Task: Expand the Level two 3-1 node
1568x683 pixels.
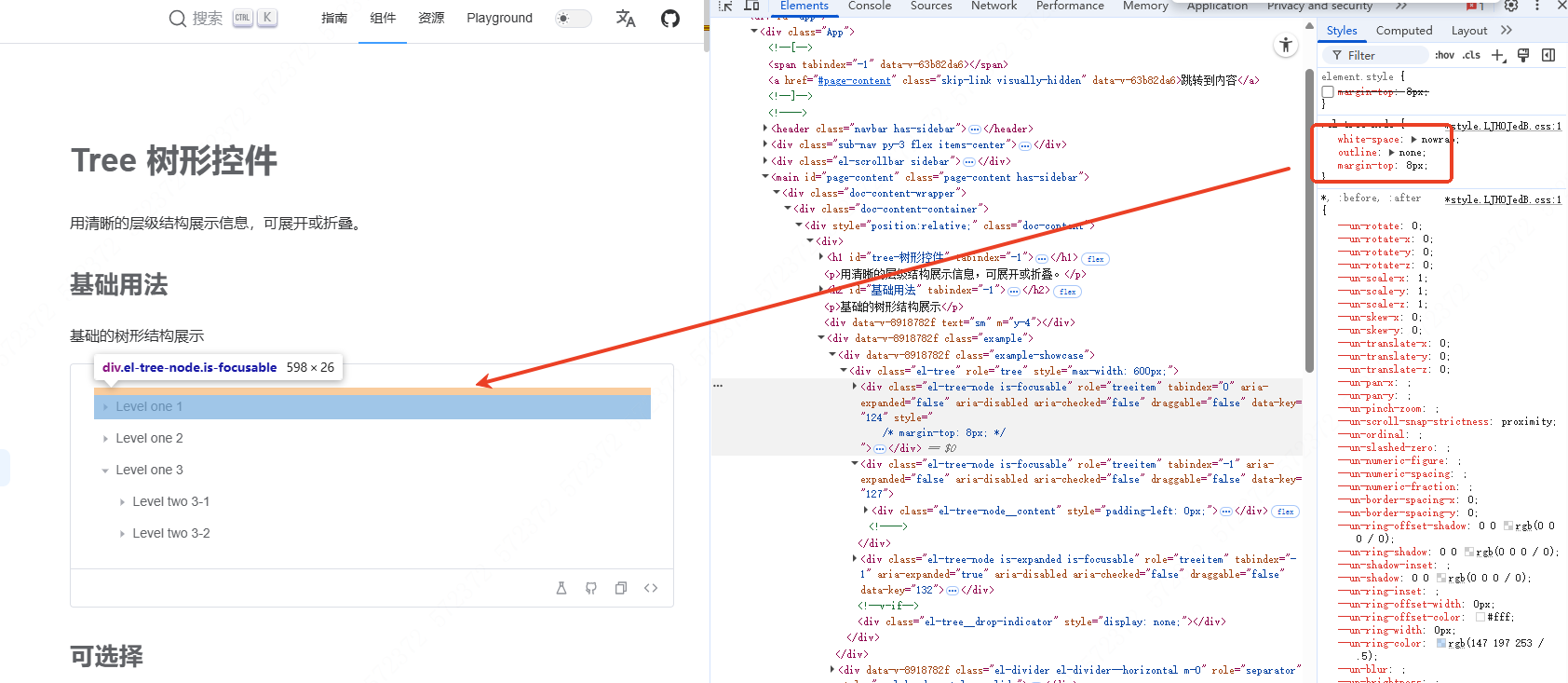Action: click(x=122, y=501)
